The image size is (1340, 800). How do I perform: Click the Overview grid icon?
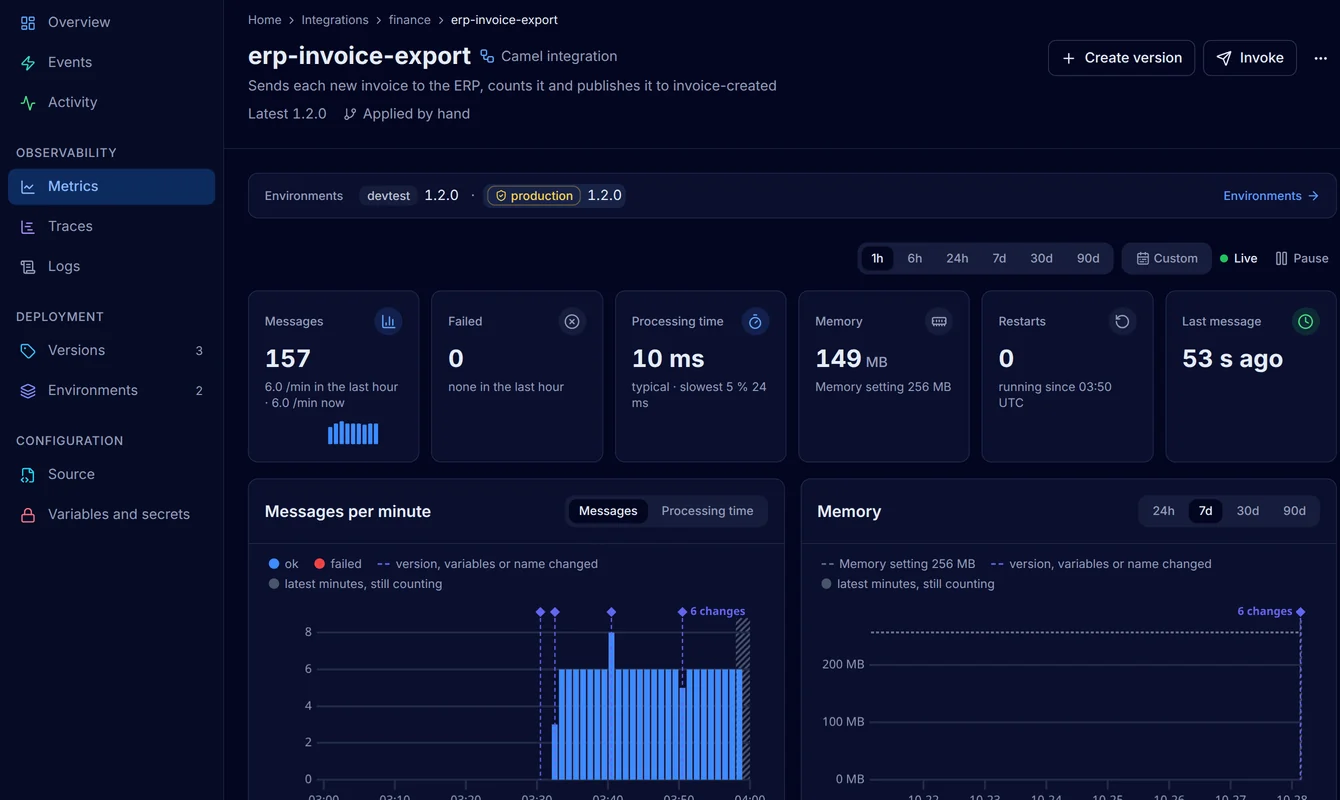coord(28,22)
